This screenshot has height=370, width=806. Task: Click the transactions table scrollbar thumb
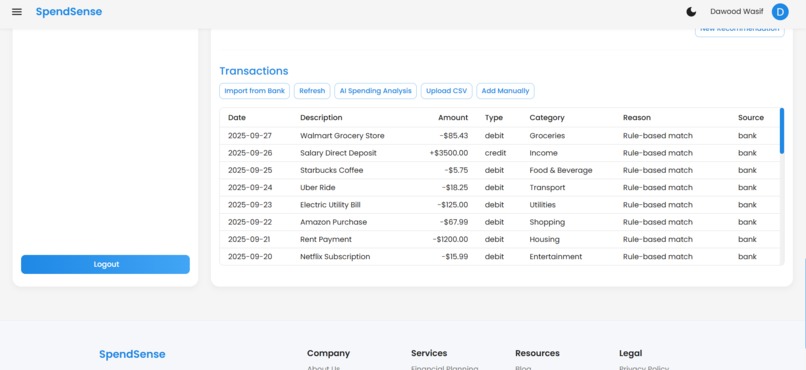point(781,131)
